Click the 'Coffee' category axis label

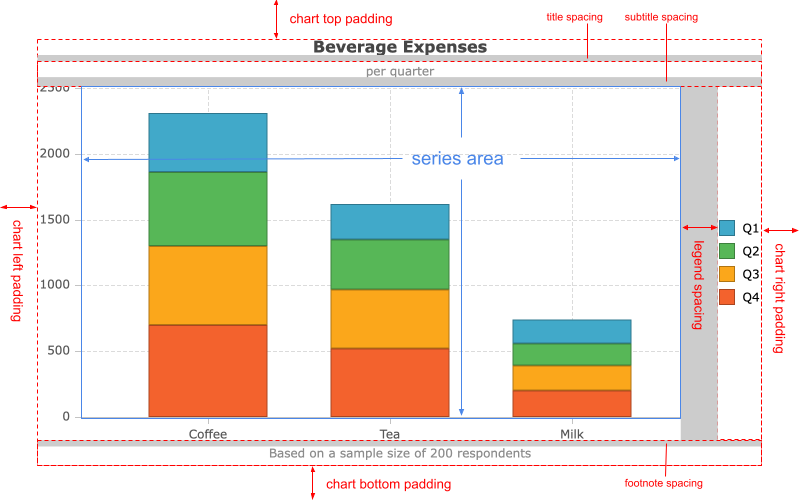pos(208,434)
